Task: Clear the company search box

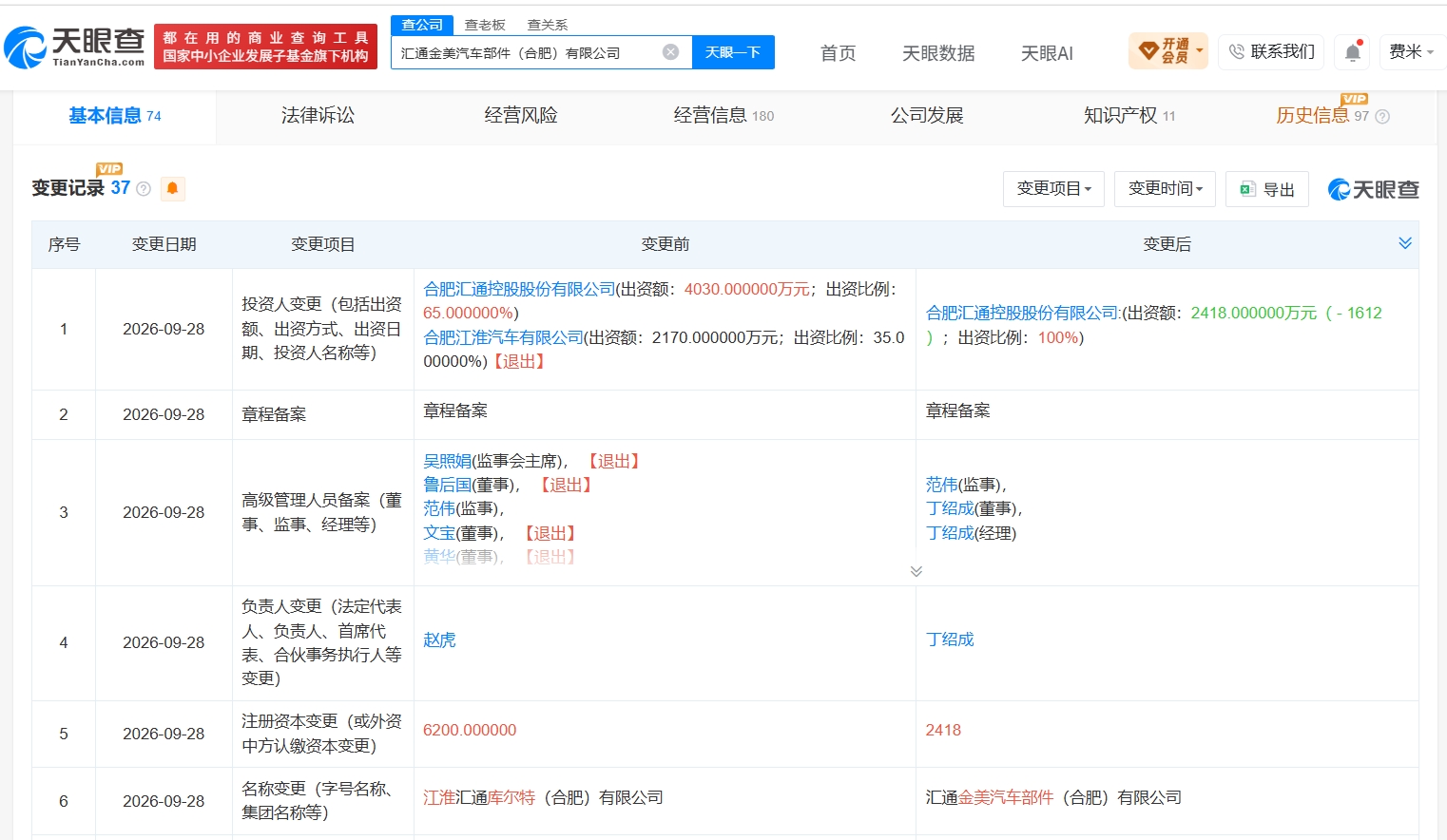Action: [670, 52]
